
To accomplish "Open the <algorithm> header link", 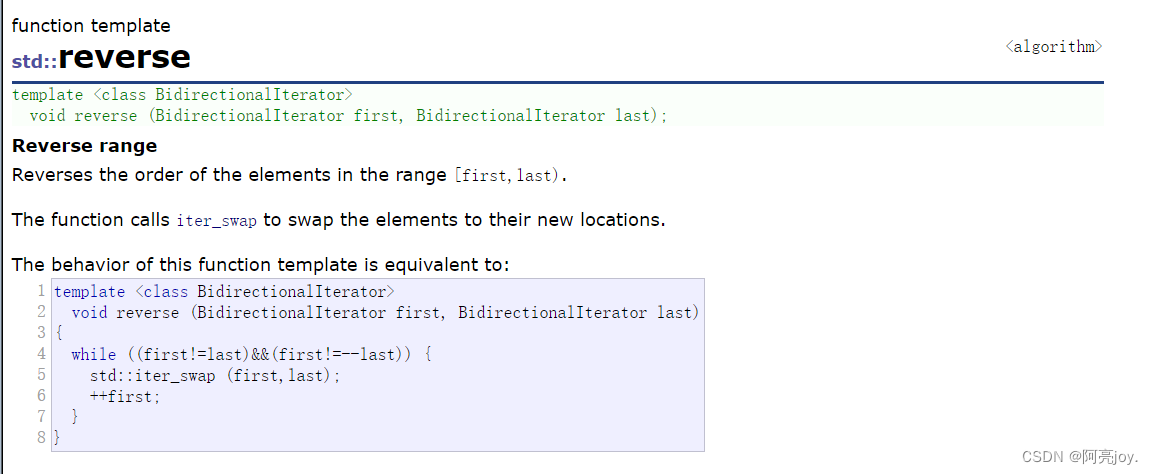I will click(1053, 47).
